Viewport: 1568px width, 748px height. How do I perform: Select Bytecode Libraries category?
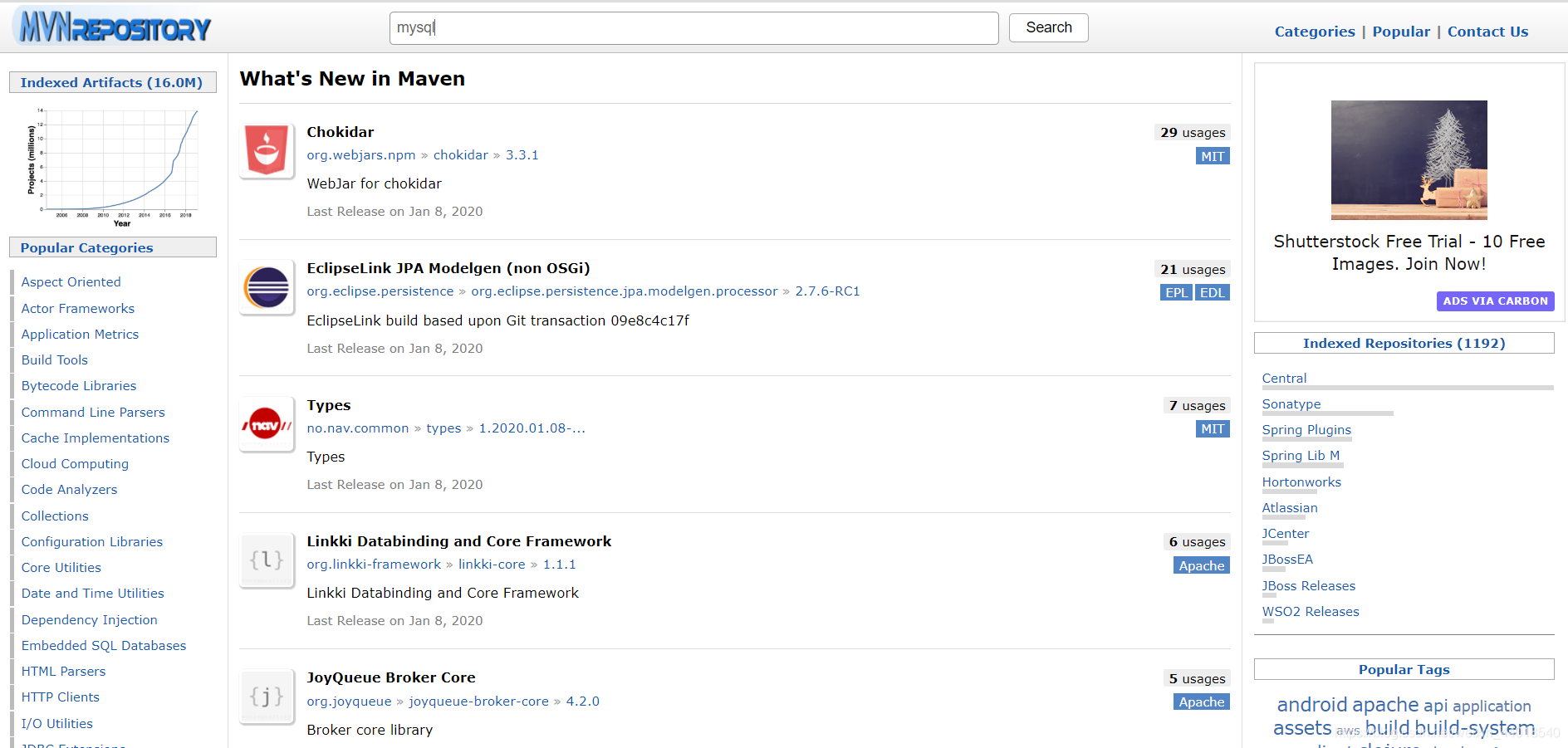78,385
